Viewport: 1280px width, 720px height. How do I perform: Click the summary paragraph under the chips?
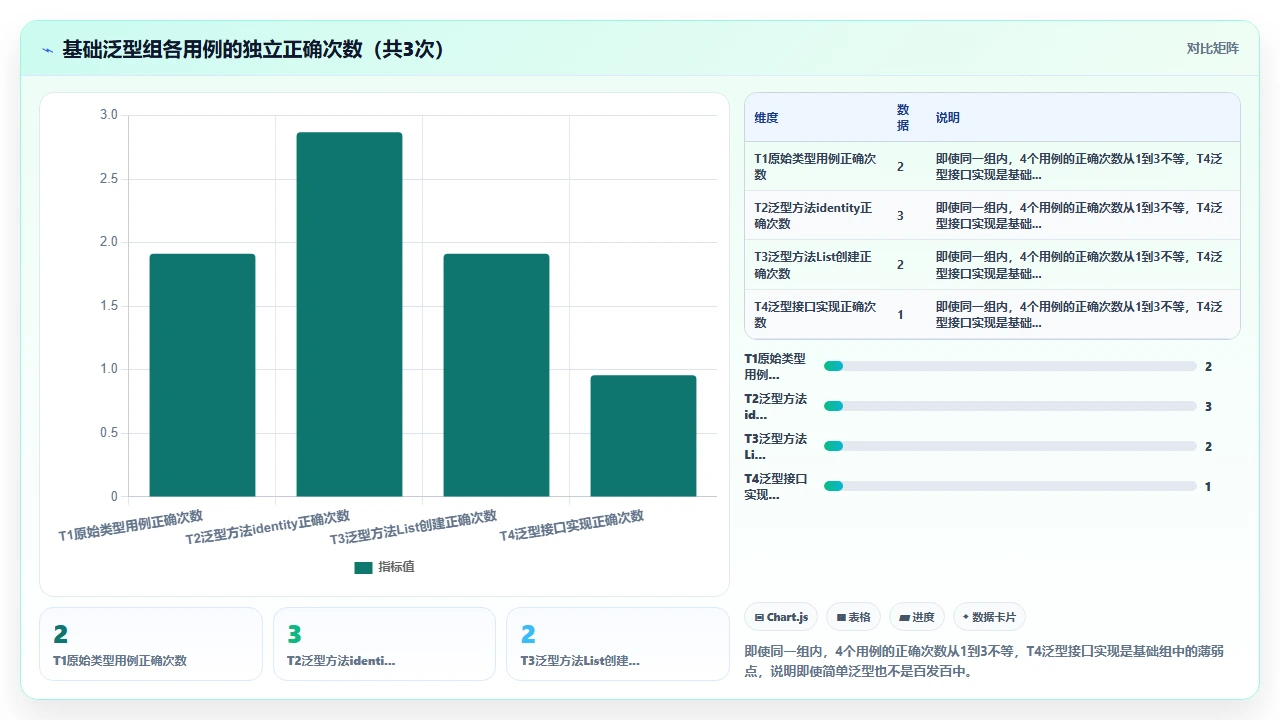984,661
